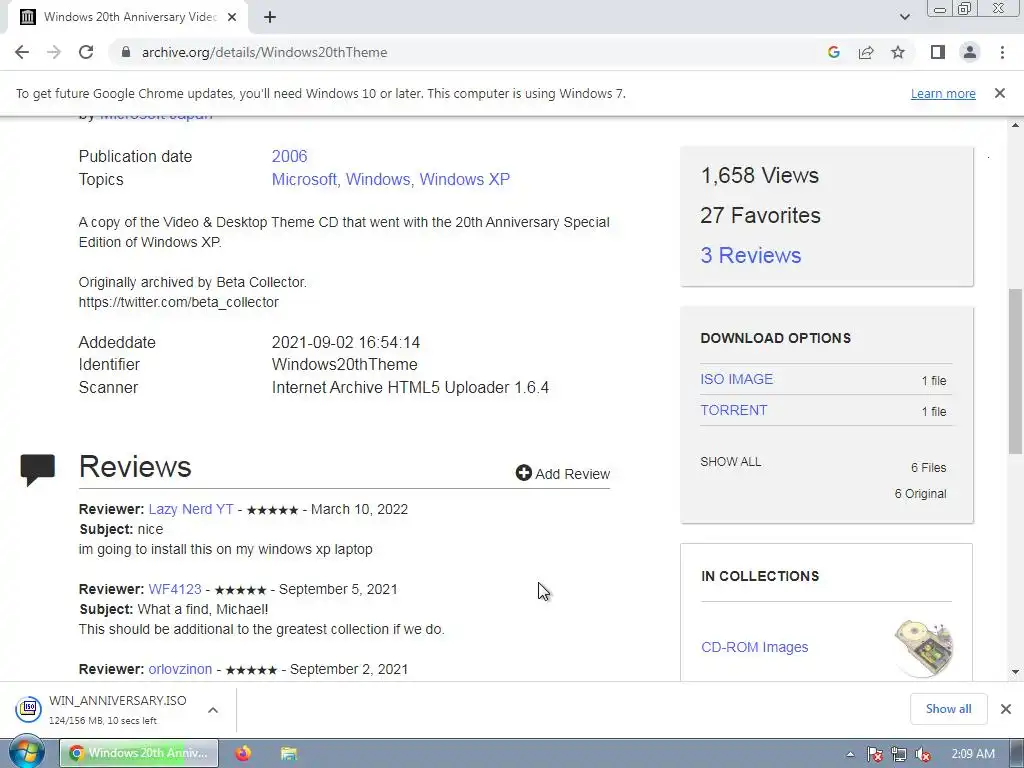Click the CD-ROM Images collection thumbnail

point(923,647)
